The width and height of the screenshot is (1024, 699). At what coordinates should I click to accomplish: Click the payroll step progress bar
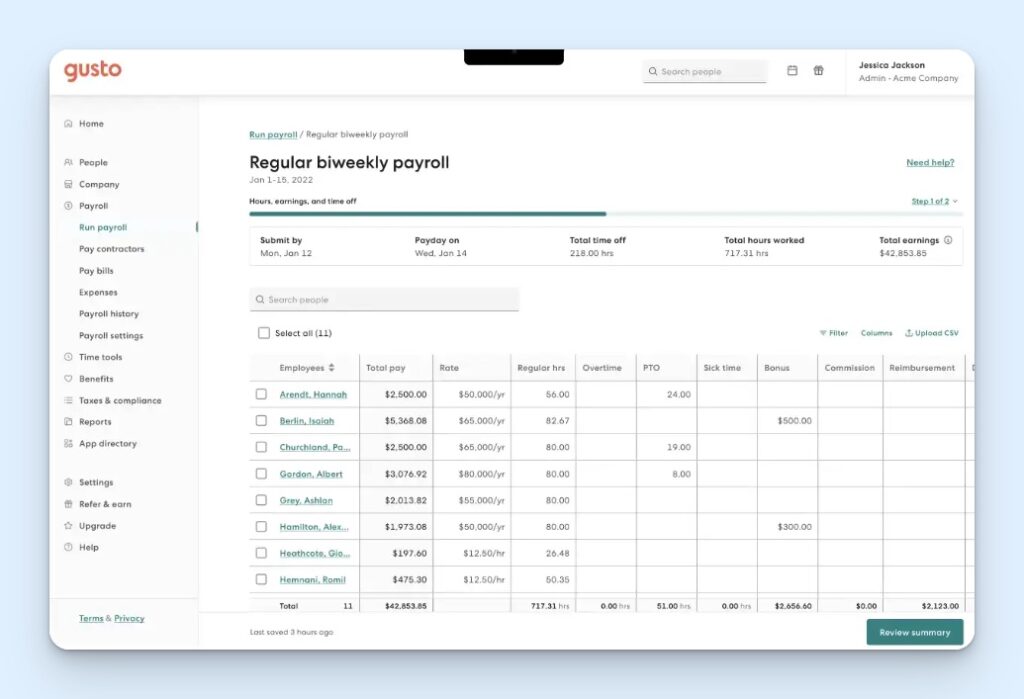(605, 214)
